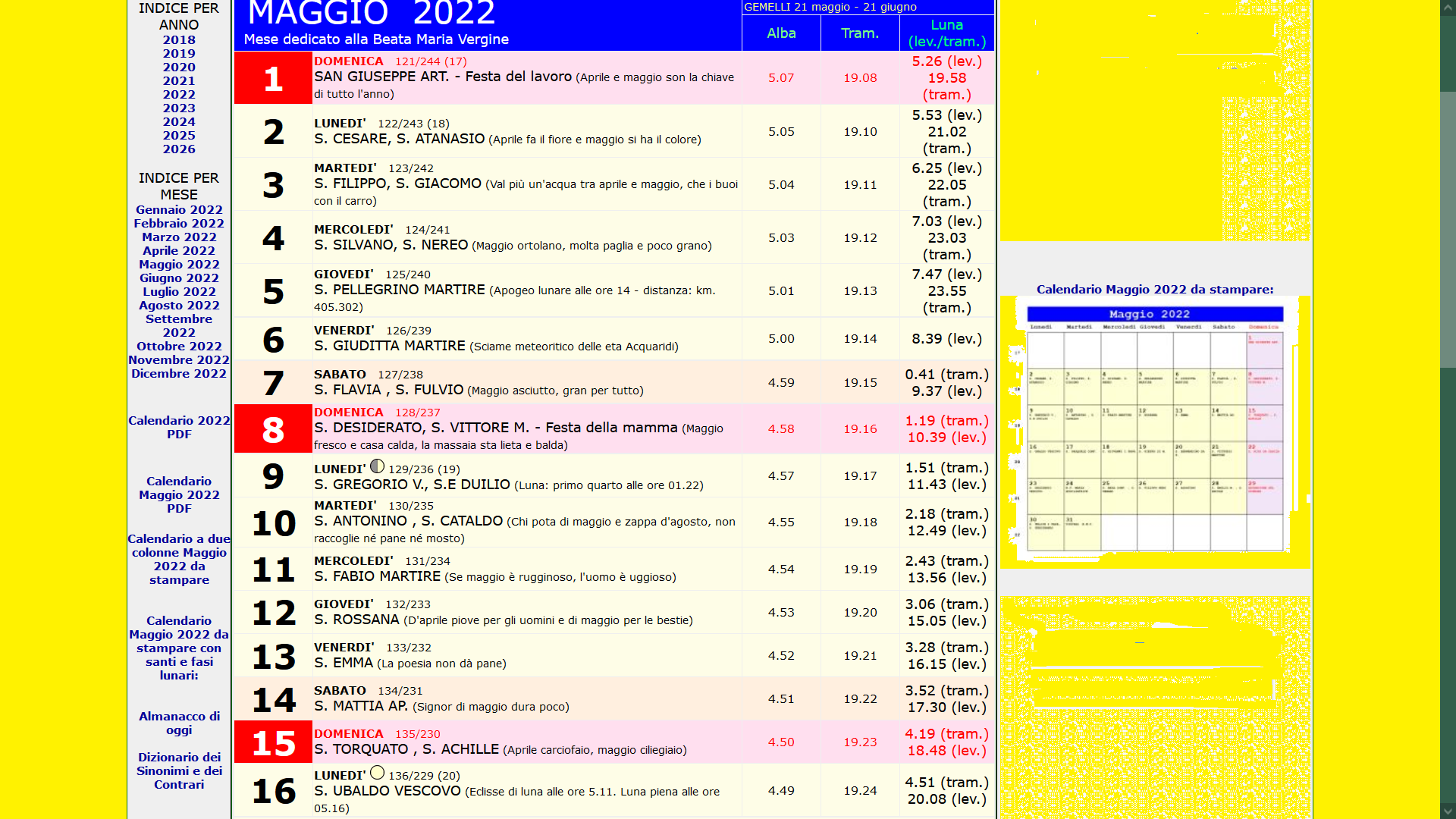Image resolution: width=1456 pixels, height=819 pixels.
Task: Click the printable Maggio 2022 calendar thumbnail
Action: click(x=1154, y=431)
